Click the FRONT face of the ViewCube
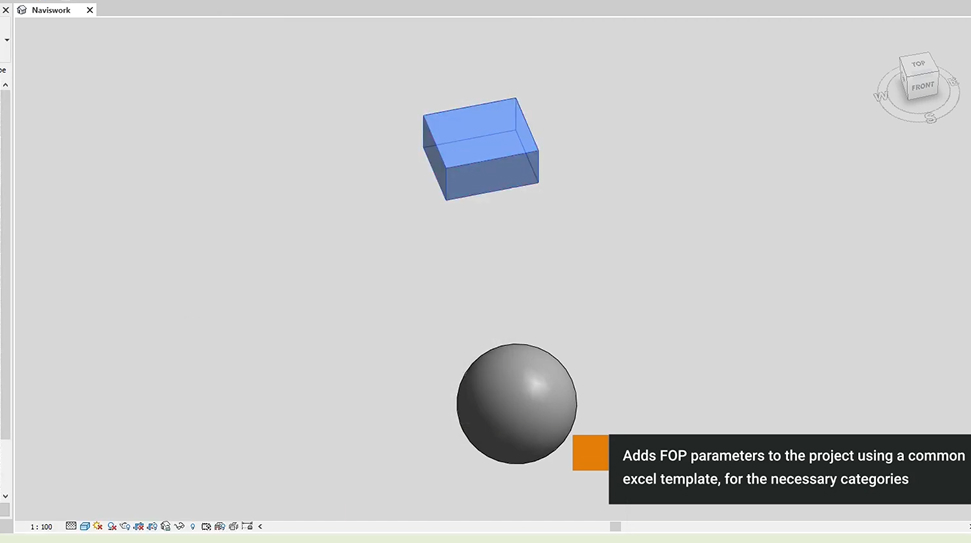The height and width of the screenshot is (543, 971). click(922, 87)
